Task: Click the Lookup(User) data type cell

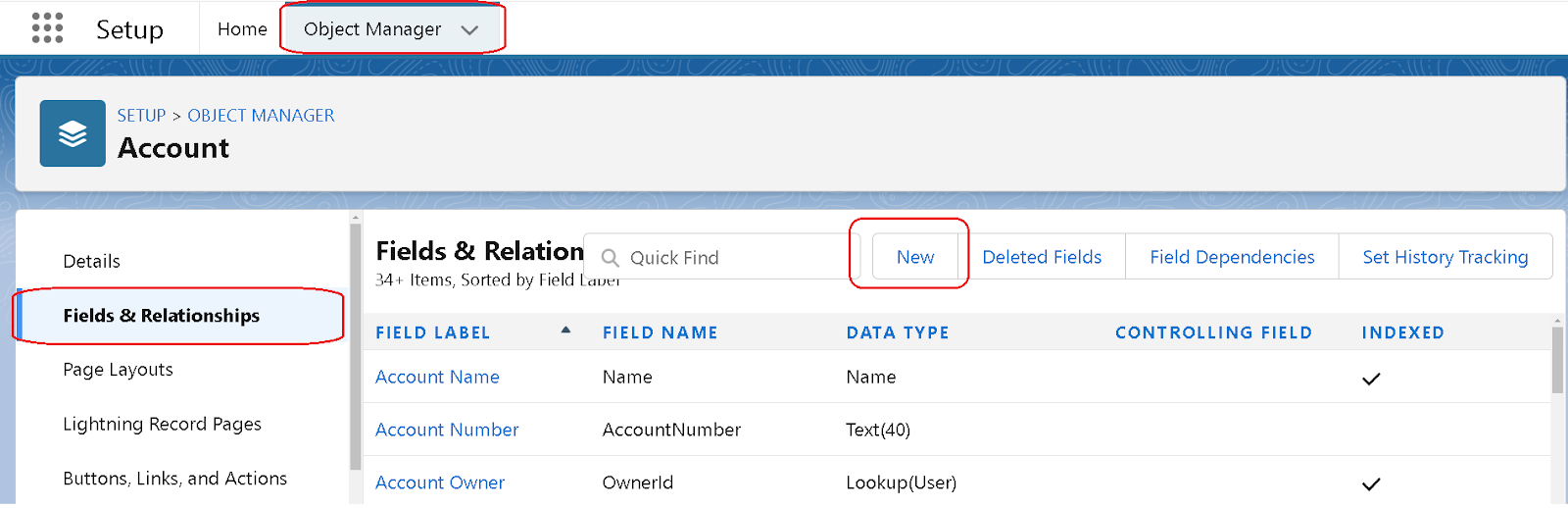Action: pos(901,483)
